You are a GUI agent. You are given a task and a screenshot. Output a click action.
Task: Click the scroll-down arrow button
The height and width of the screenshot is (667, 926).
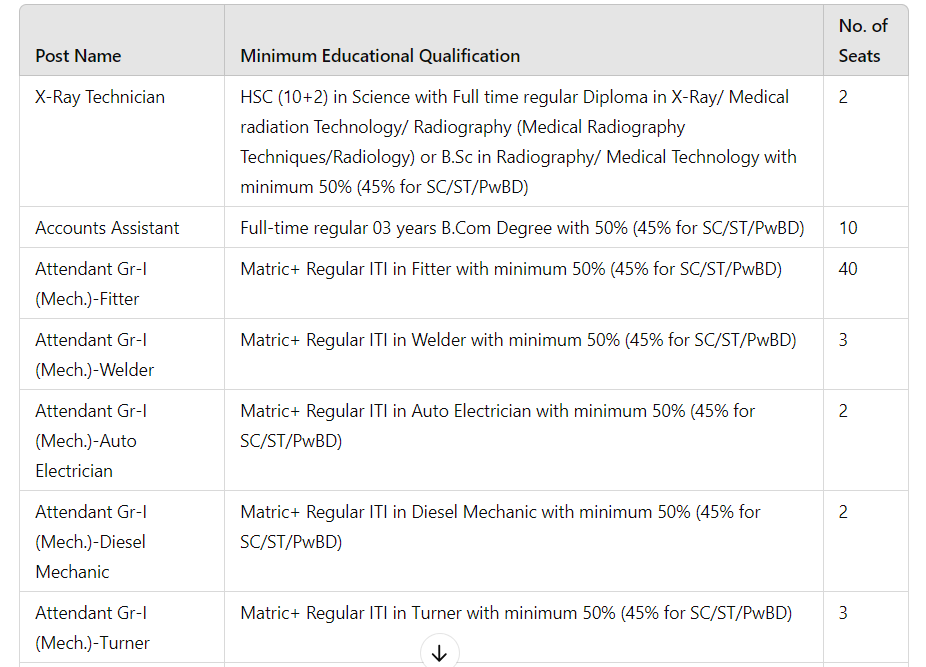tap(439, 652)
